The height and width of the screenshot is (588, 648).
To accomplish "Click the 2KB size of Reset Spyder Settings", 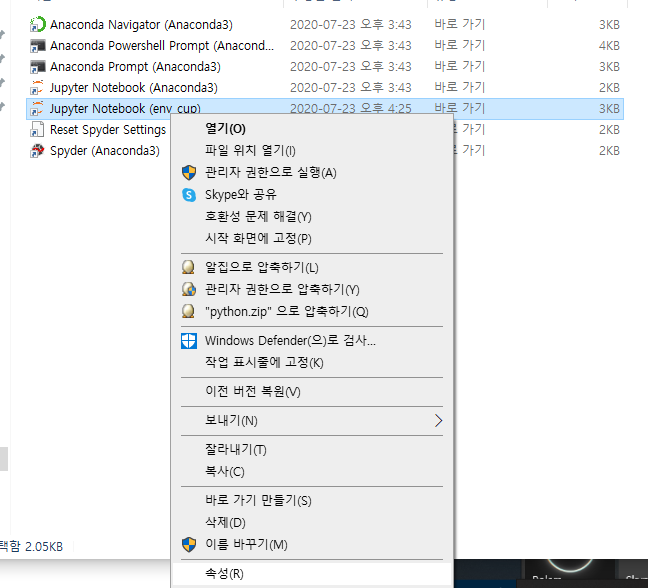I will click(x=609, y=130).
